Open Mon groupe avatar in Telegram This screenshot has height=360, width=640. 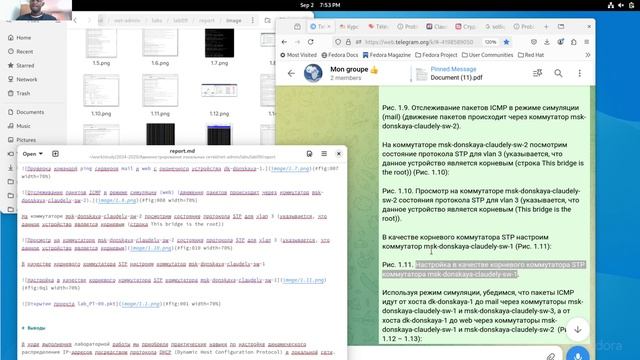point(313,73)
